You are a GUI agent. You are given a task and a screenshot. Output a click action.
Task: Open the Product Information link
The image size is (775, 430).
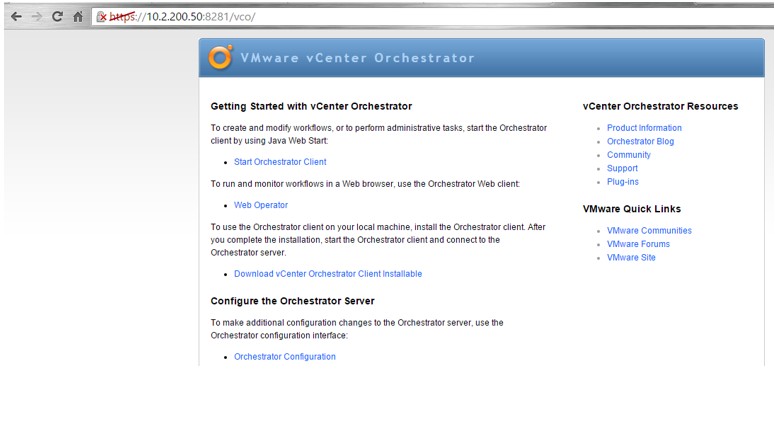644,128
